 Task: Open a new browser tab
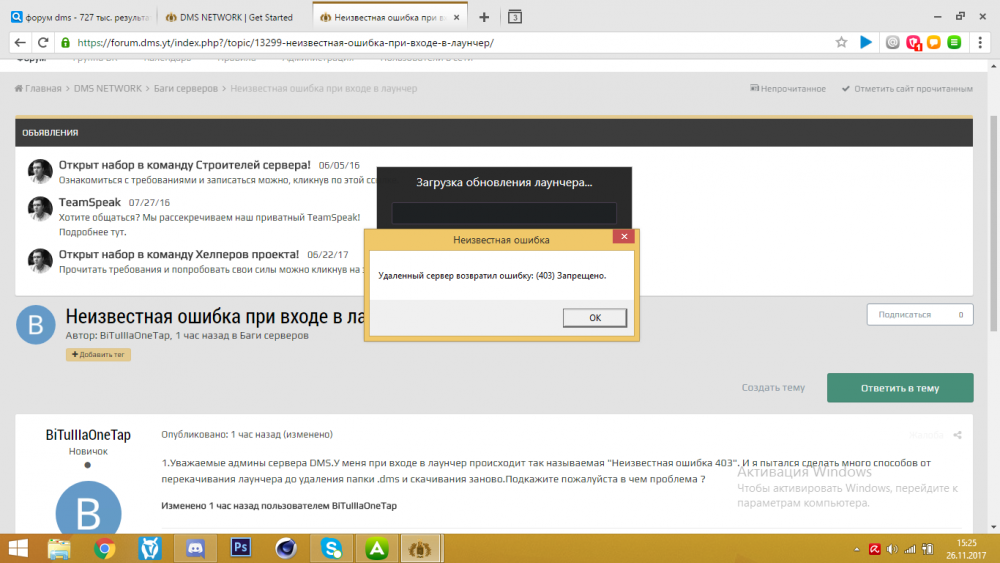(484, 17)
